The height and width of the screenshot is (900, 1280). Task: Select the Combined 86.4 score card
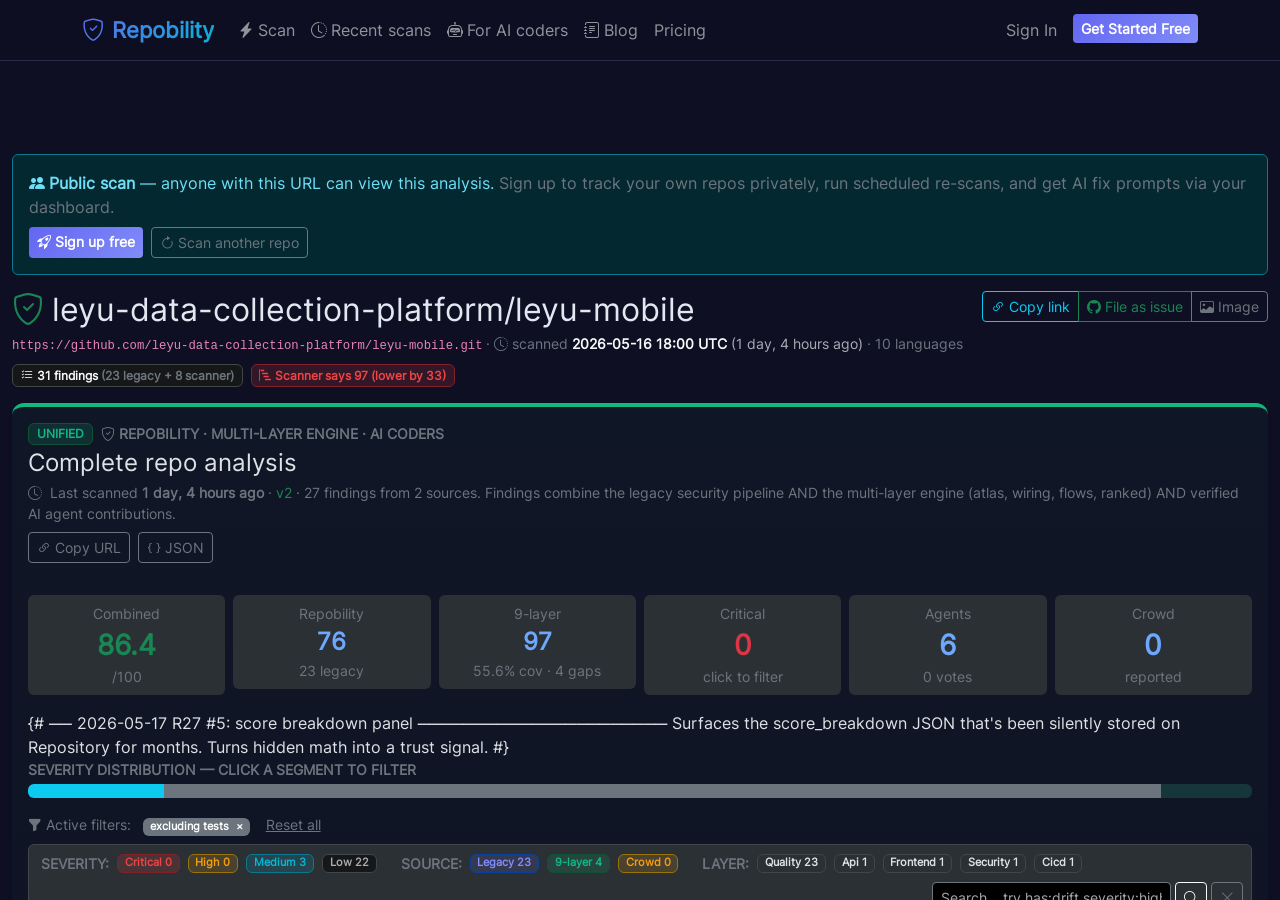pyautogui.click(x=126, y=645)
